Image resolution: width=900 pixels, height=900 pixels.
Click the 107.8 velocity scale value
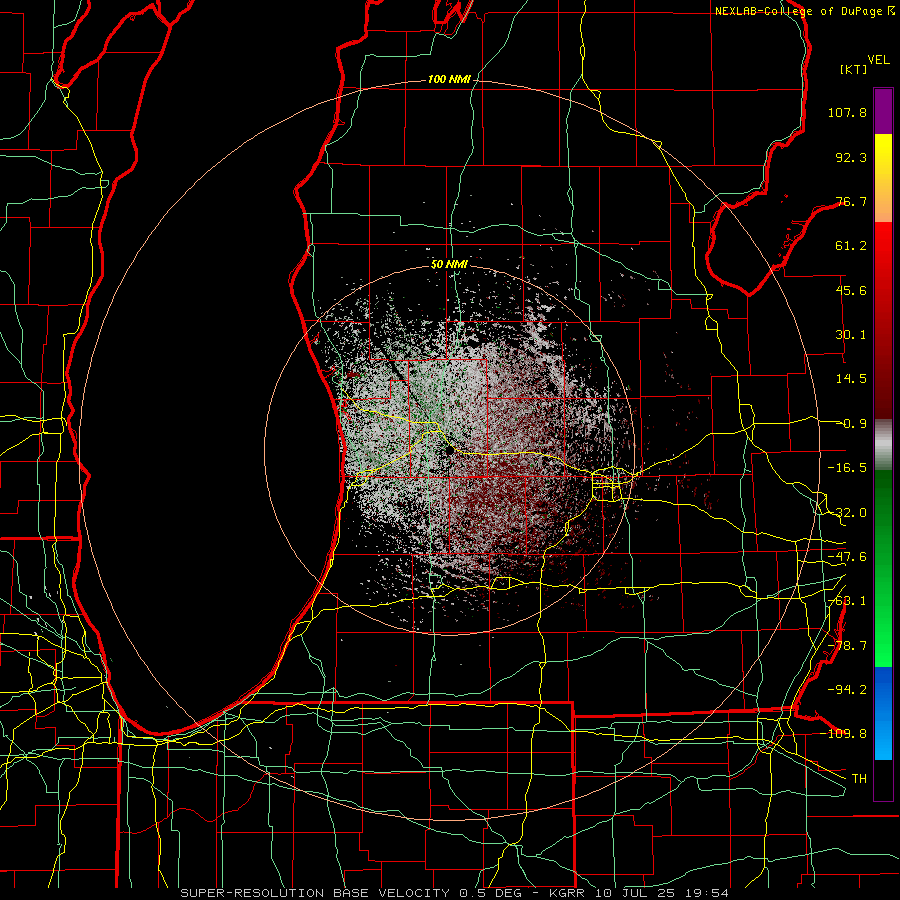[x=847, y=112]
